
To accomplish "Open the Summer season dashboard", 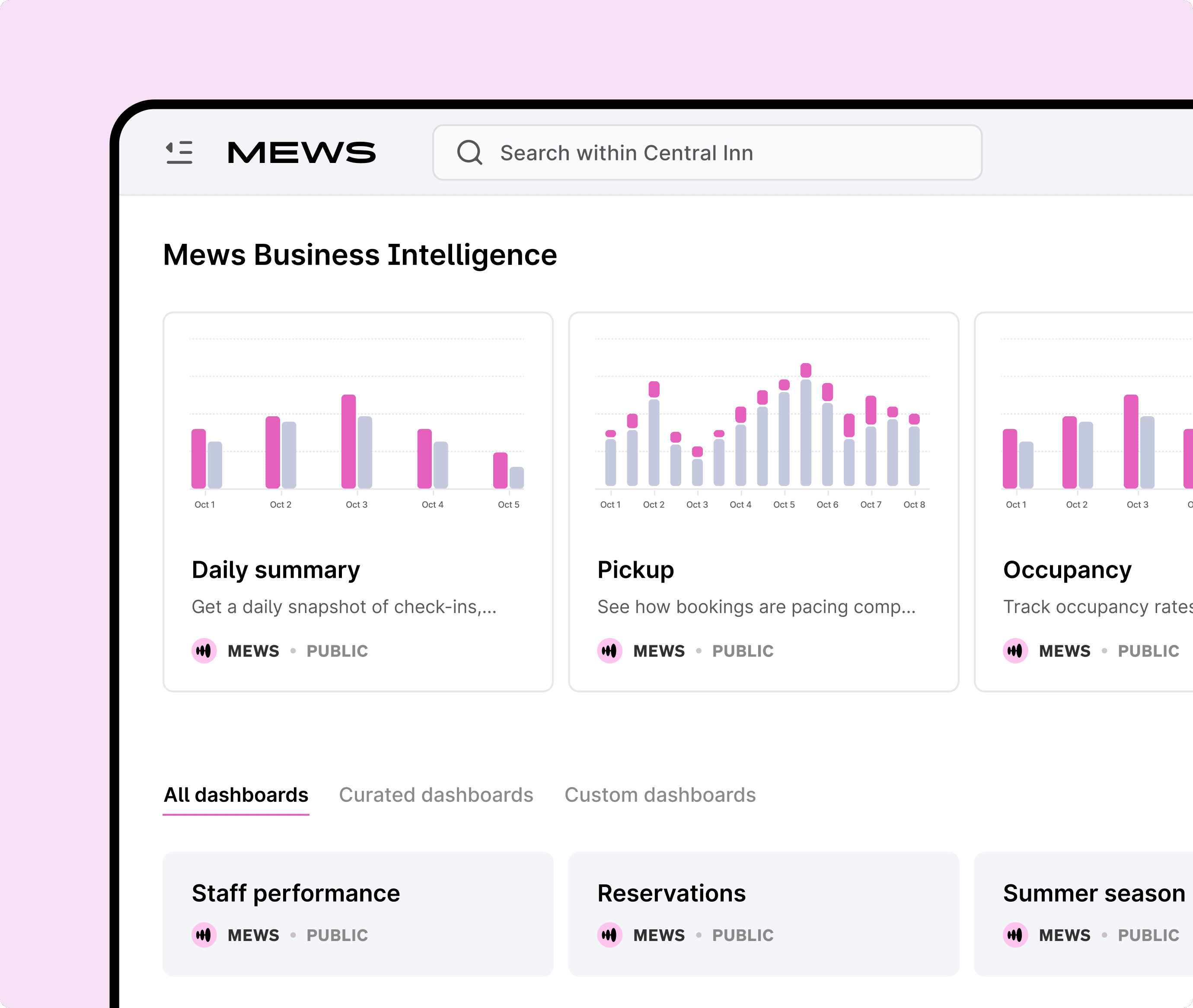I will pyautogui.click(x=1084, y=914).
